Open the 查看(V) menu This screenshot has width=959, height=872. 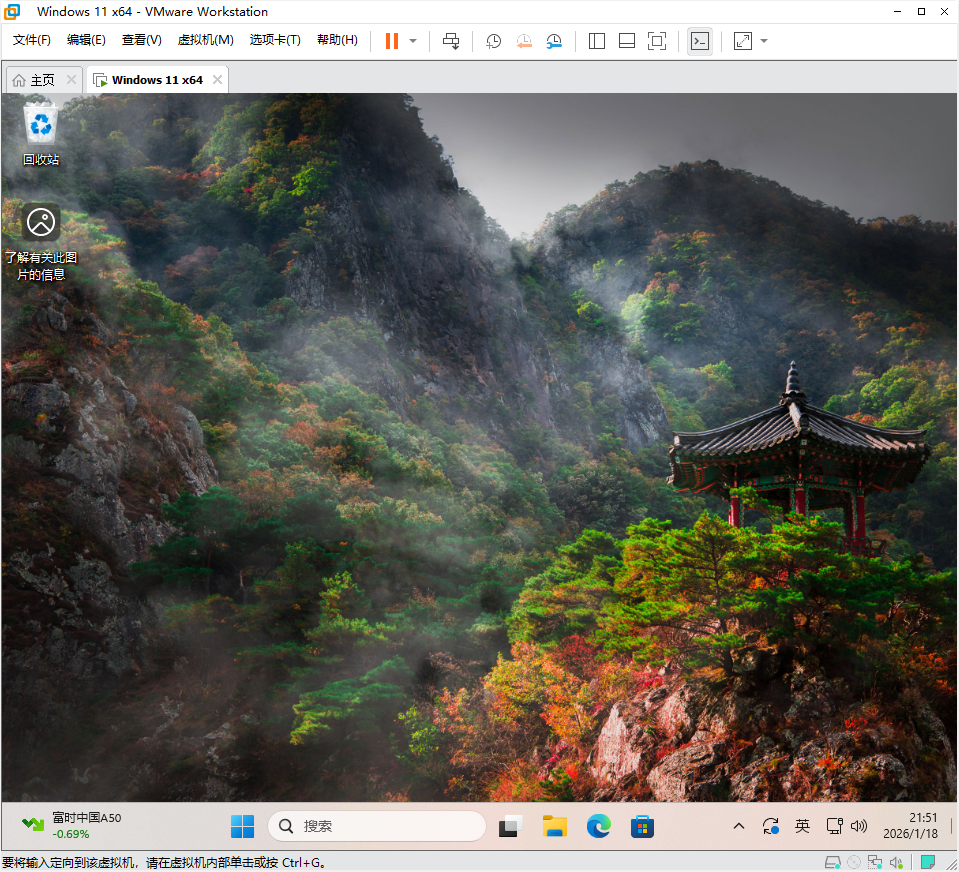pyautogui.click(x=141, y=40)
